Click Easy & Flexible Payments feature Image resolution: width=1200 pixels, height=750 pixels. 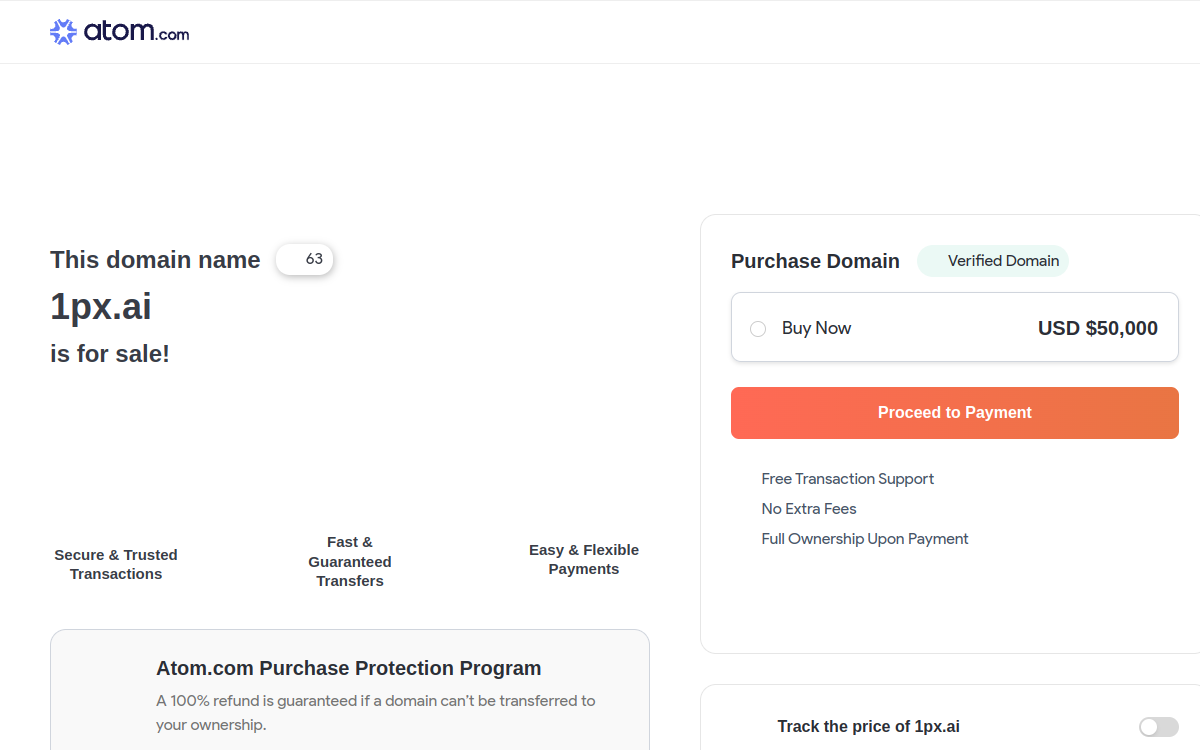tap(584, 559)
